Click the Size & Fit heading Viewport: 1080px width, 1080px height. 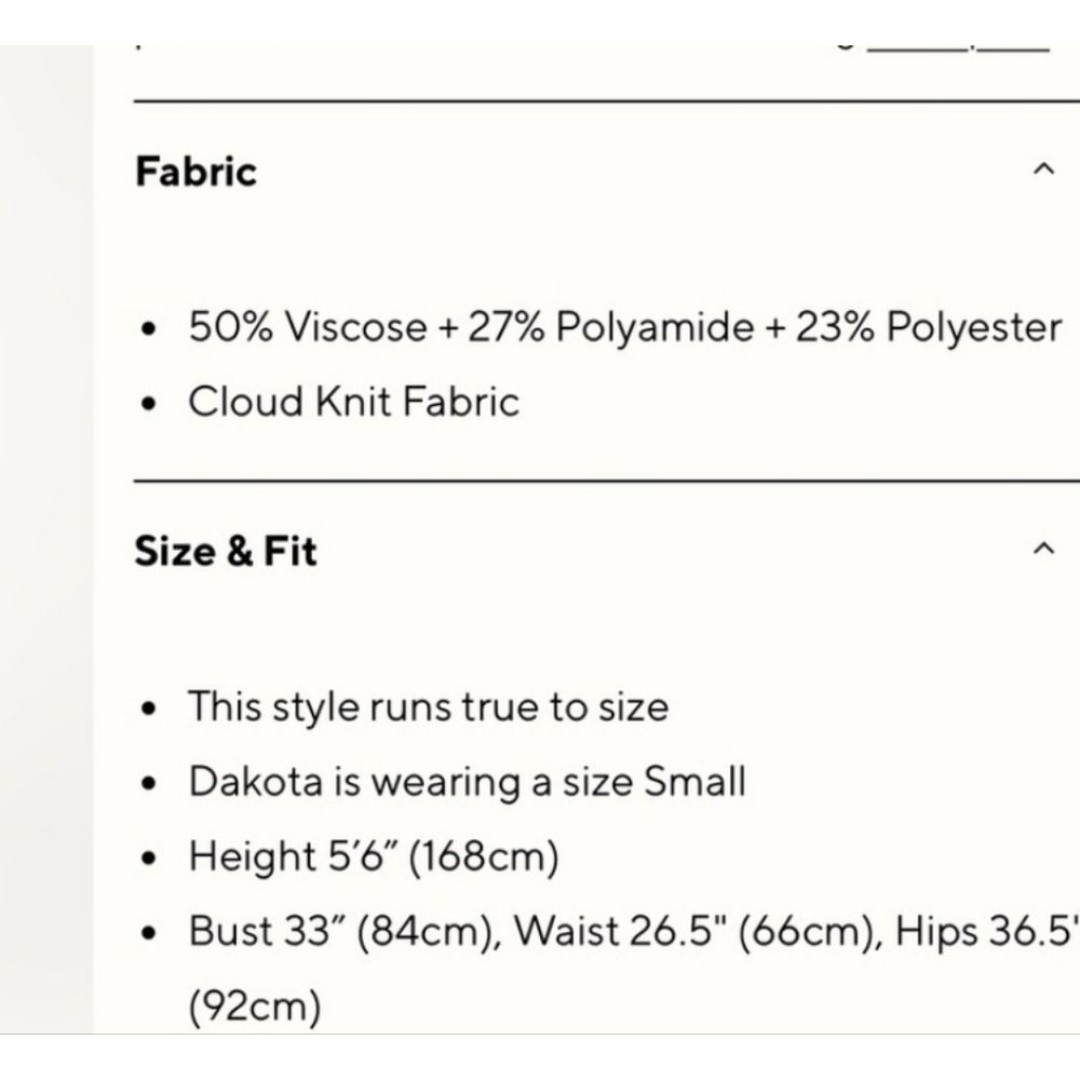tap(226, 551)
